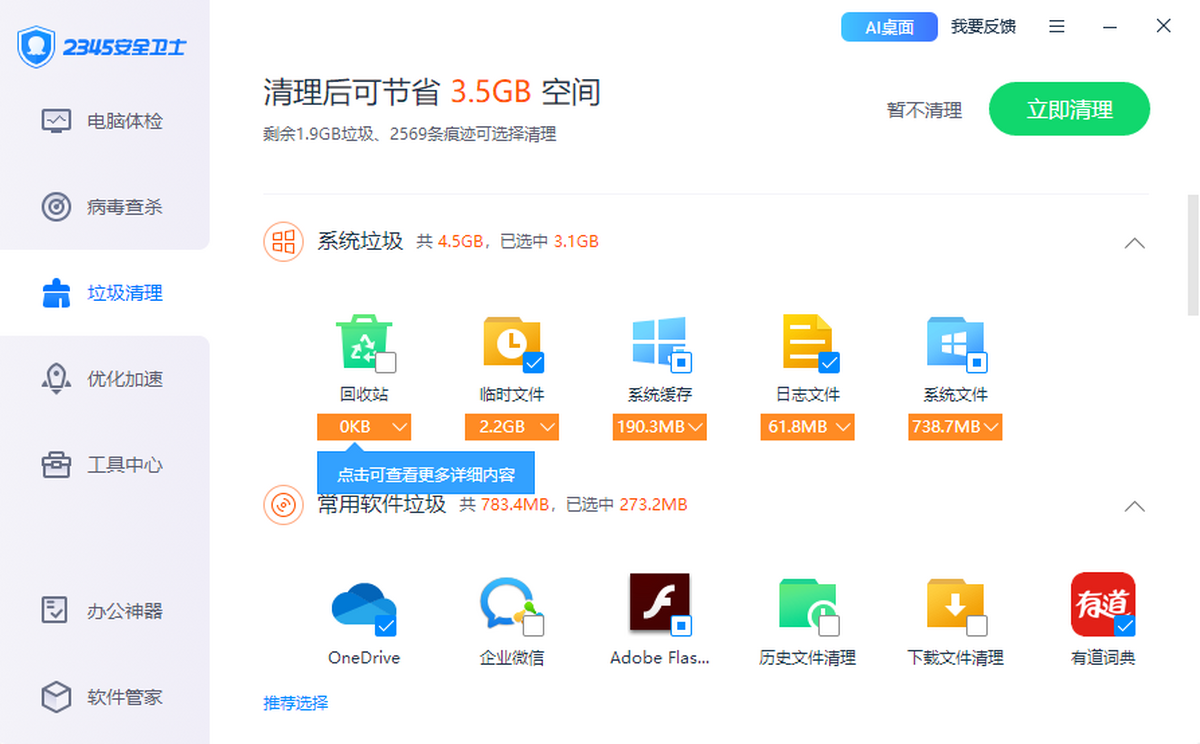
Task: Click the 软件管家 box icon
Action: pos(56,696)
